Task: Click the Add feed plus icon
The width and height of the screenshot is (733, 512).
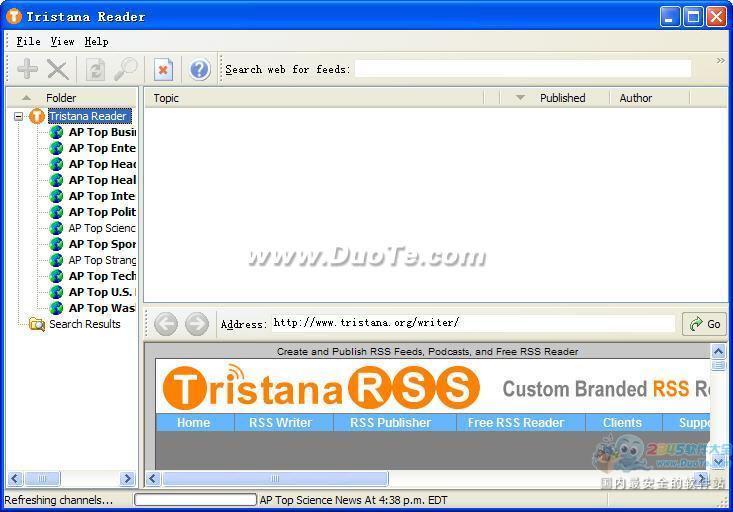Action: point(27,69)
